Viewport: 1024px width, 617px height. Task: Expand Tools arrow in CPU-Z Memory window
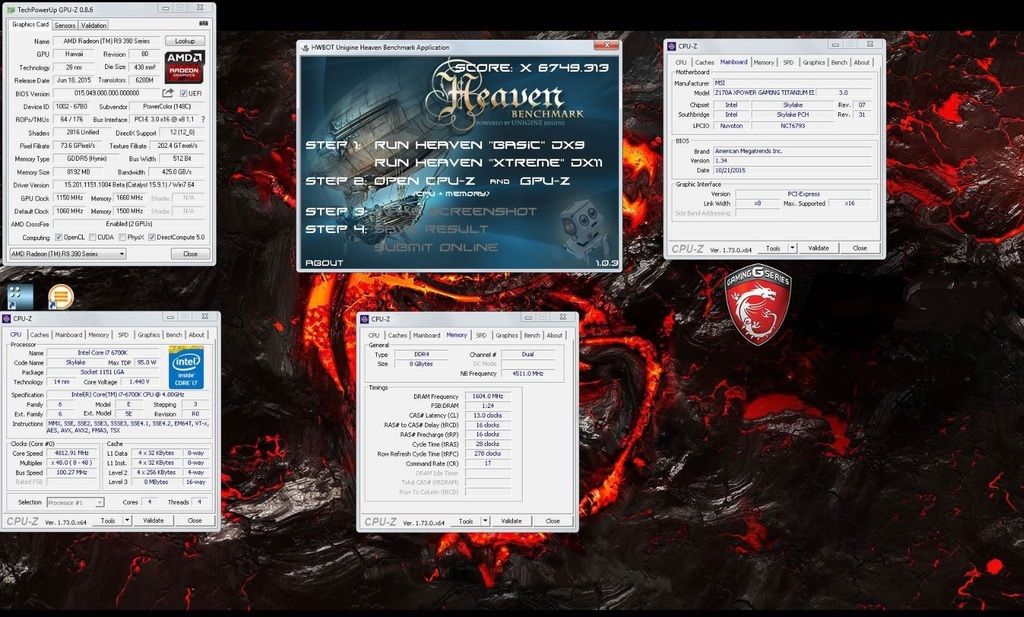point(485,521)
